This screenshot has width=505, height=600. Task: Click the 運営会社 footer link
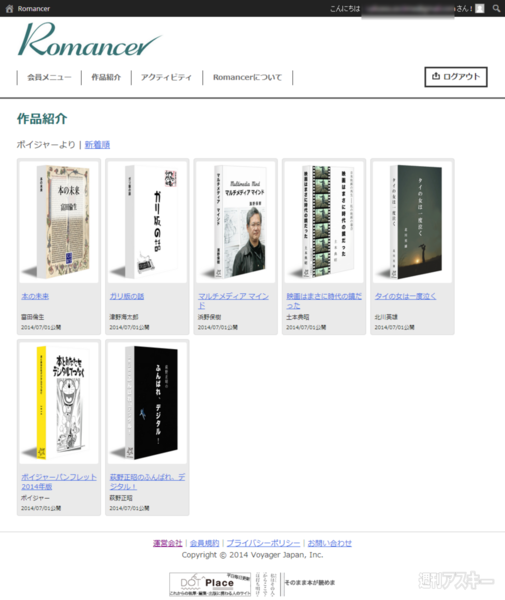pyautogui.click(x=168, y=543)
